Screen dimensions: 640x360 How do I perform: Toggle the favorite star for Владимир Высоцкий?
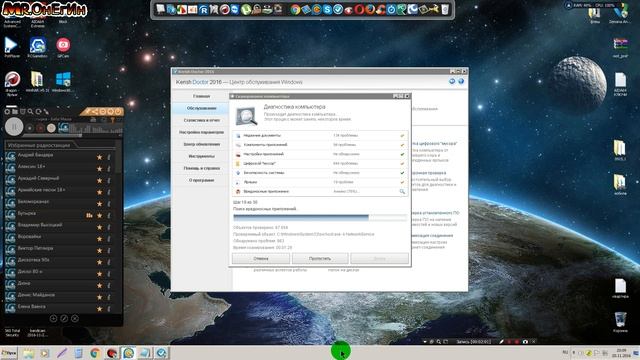tap(100, 227)
